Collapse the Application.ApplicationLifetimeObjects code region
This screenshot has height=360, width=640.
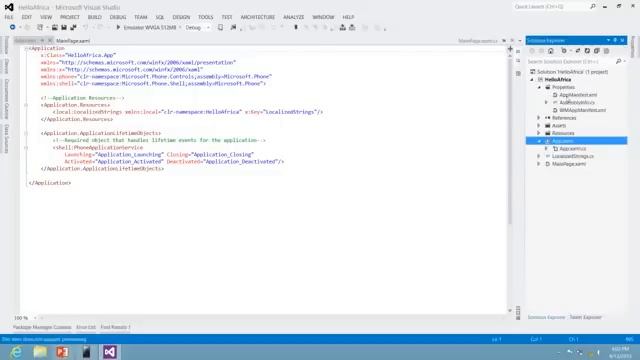[26, 133]
